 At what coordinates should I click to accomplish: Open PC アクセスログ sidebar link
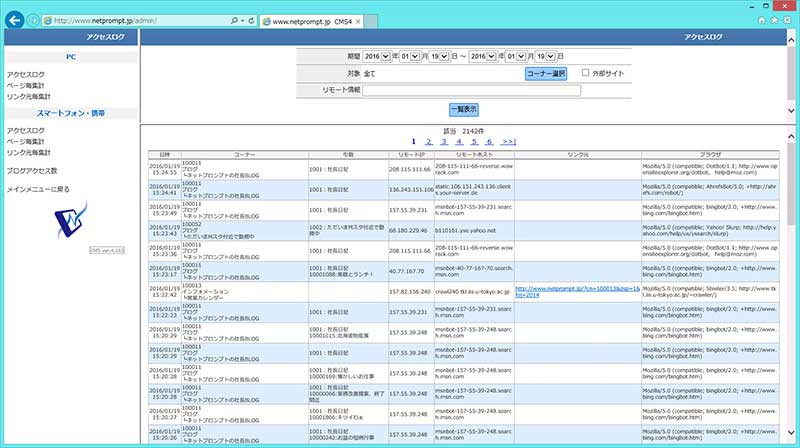pyautogui.click(x=26, y=74)
